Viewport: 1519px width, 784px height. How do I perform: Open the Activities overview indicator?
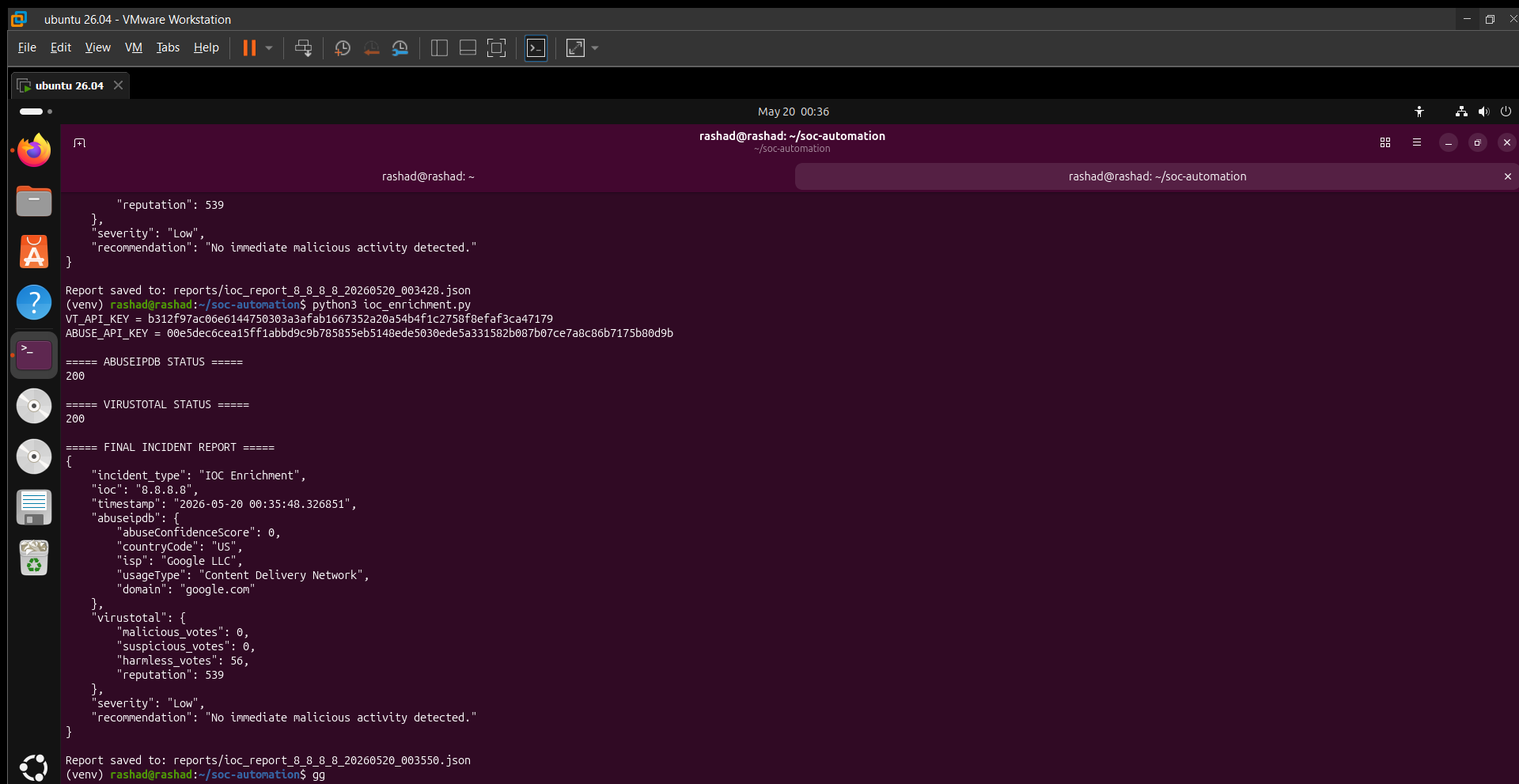36,112
